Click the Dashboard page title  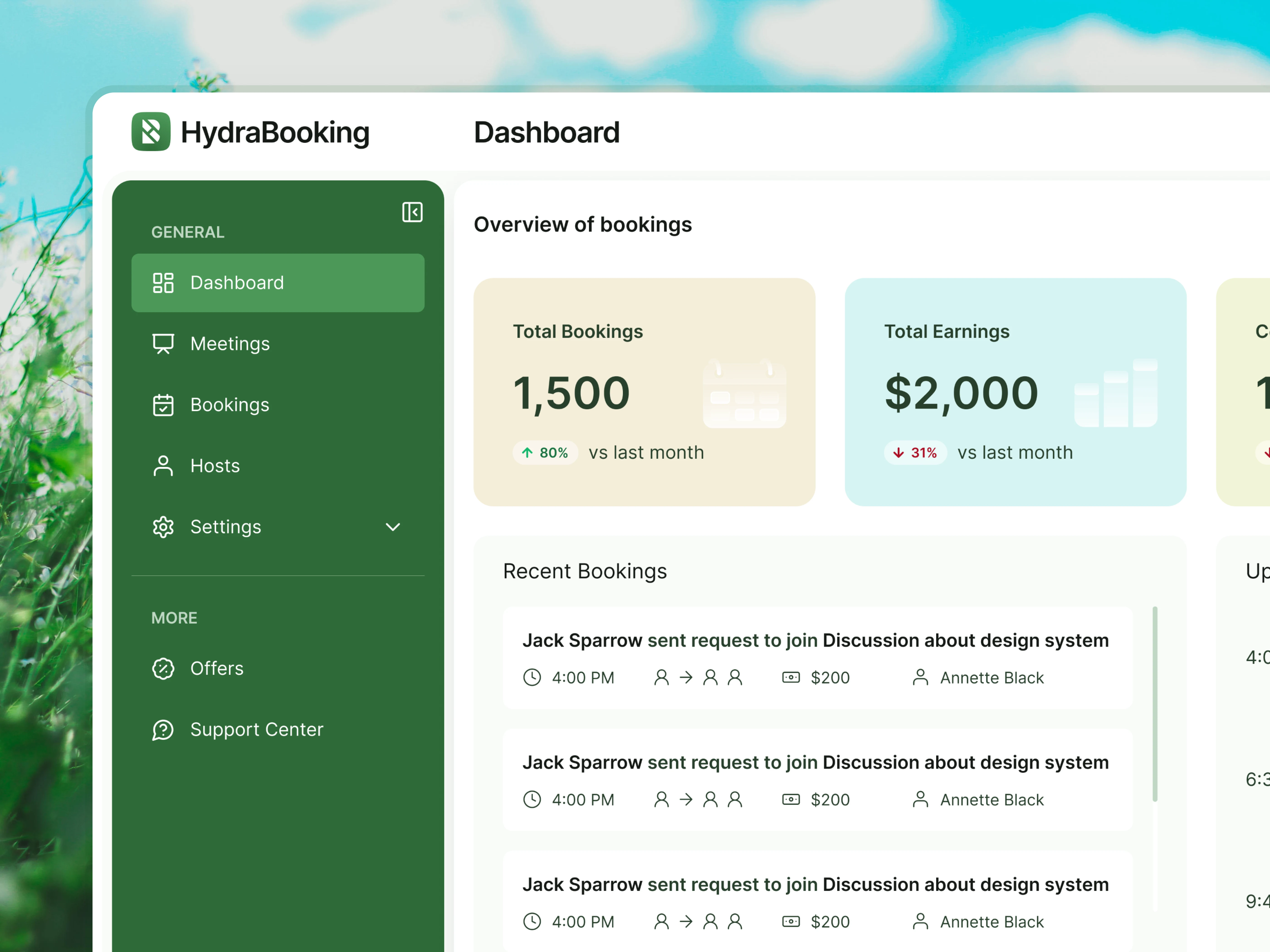coord(547,133)
